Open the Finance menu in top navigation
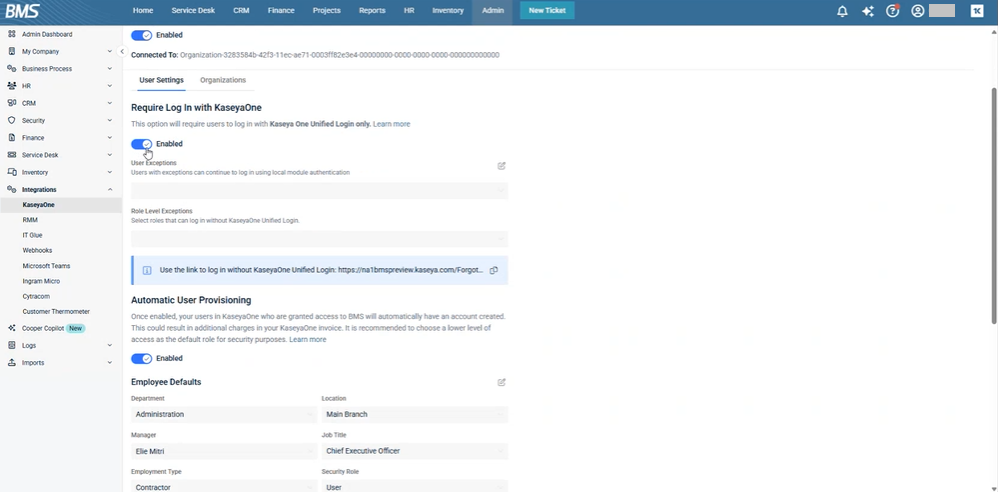Viewport: 998px width, 492px height. [280, 11]
